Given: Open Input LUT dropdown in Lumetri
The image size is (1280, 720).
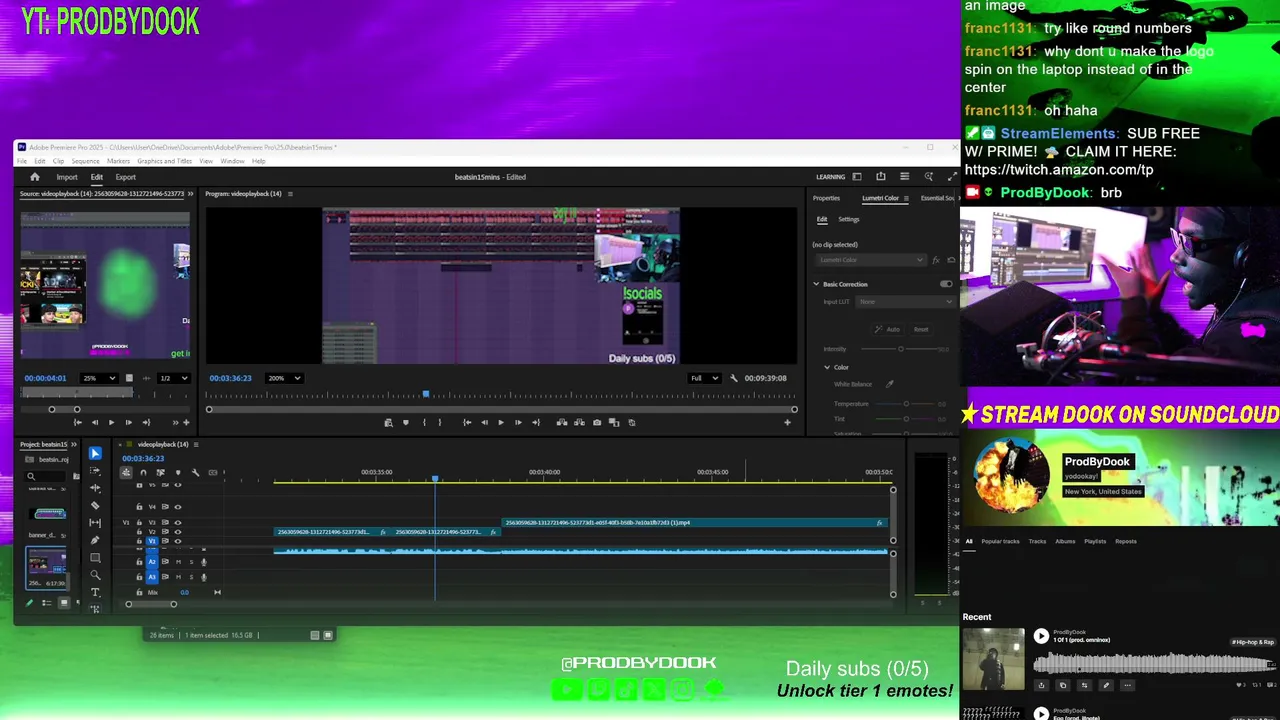Looking at the screenshot, I should point(904,301).
